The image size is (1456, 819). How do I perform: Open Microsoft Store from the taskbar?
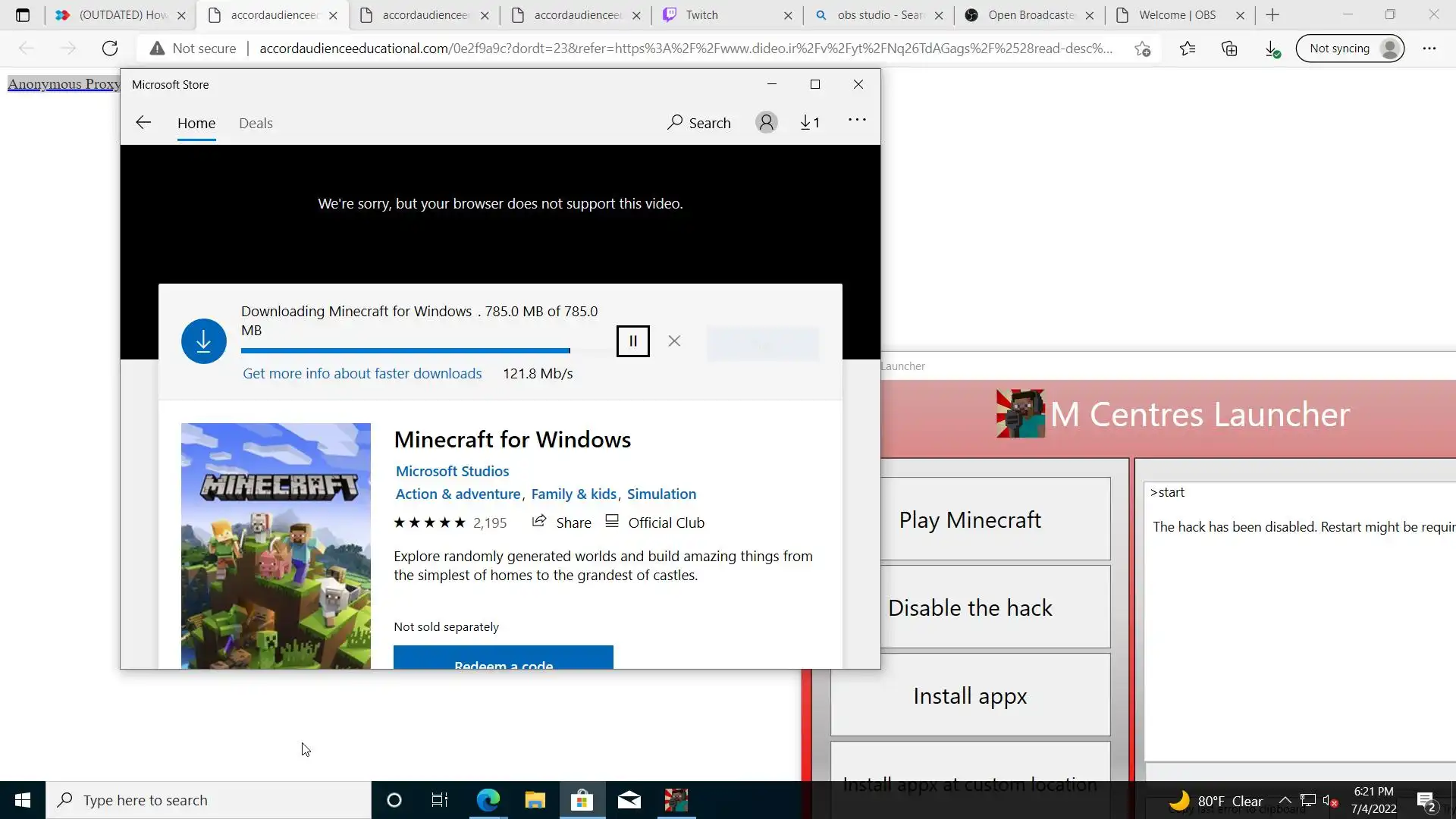[x=582, y=800]
